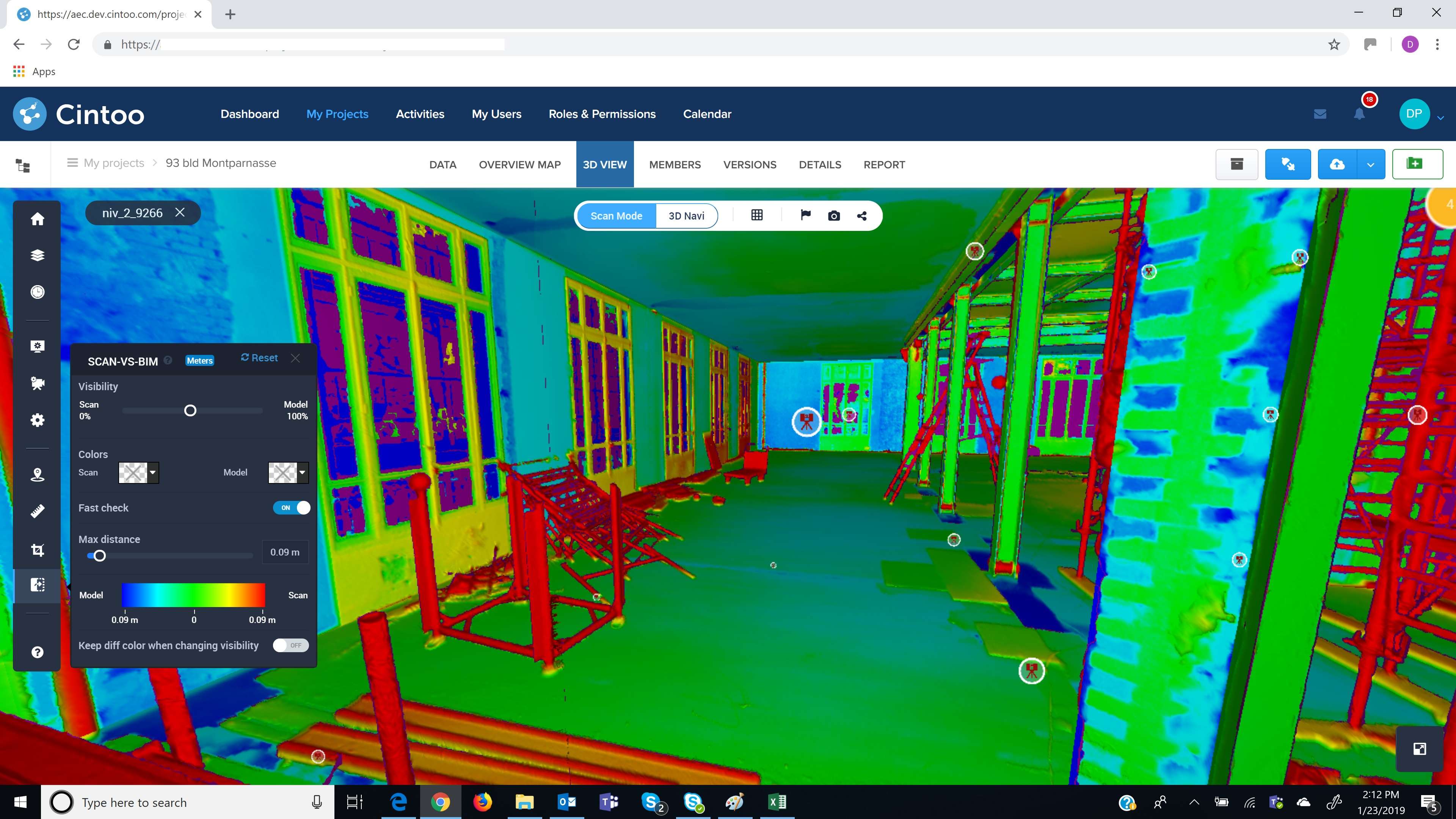Click the share icon in view toolbar
The height and width of the screenshot is (819, 1456).
tap(861, 216)
